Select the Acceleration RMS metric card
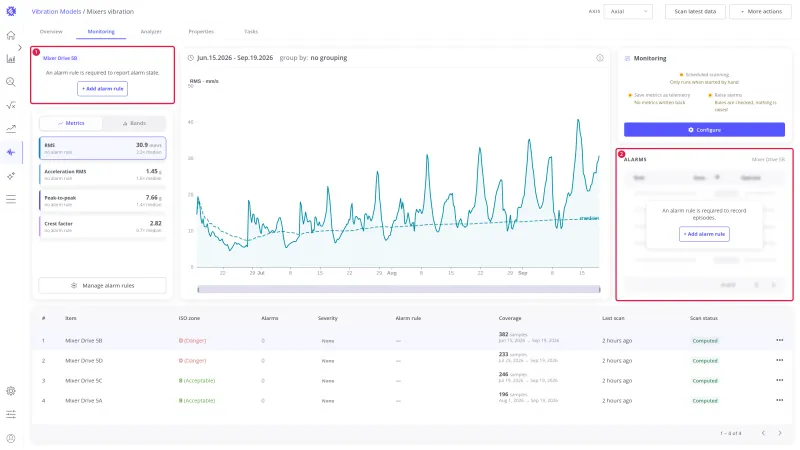The height and width of the screenshot is (450, 800). click(103, 174)
